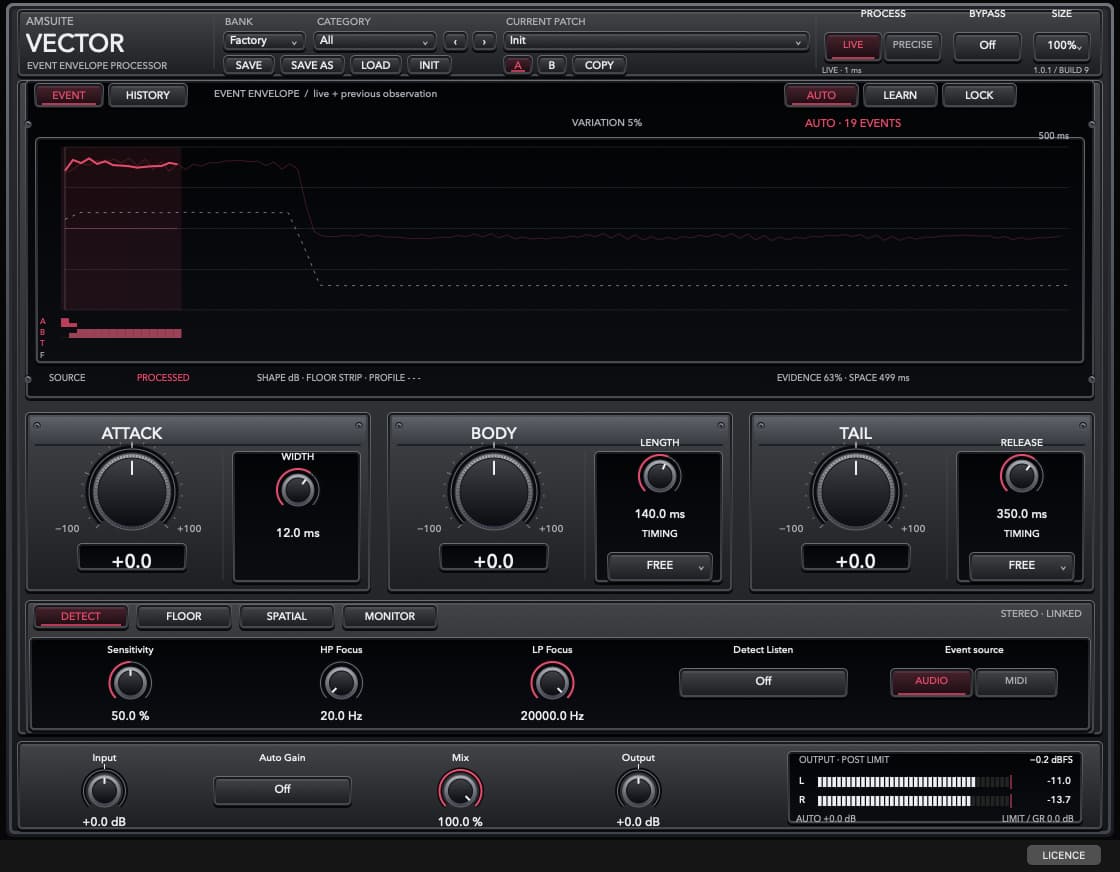Image resolution: width=1120 pixels, height=872 pixels.
Task: Click the INIT button
Action: click(429, 65)
